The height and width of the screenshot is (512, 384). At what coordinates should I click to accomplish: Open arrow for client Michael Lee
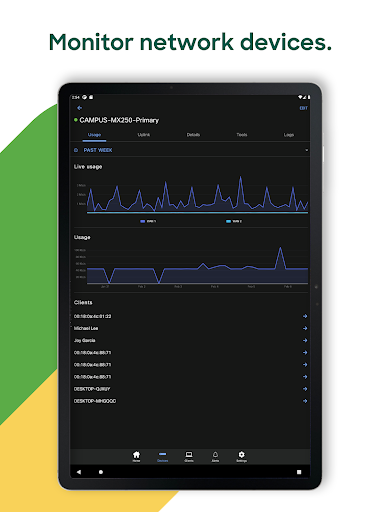pyautogui.click(x=305, y=328)
